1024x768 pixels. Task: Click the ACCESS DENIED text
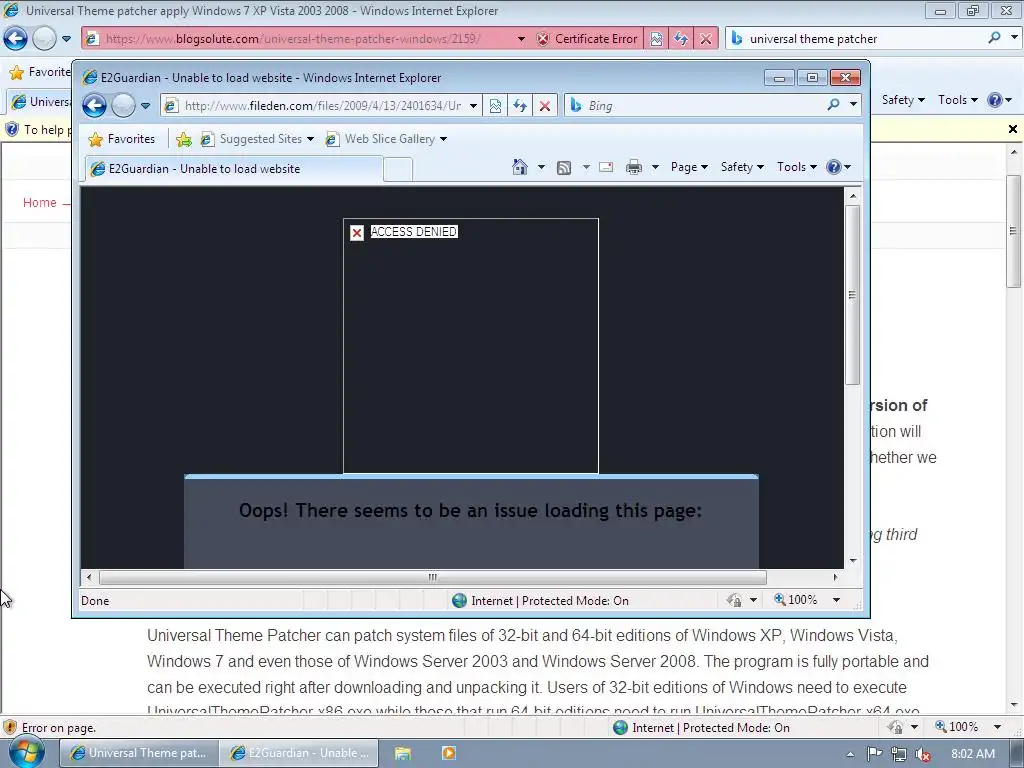(x=413, y=232)
